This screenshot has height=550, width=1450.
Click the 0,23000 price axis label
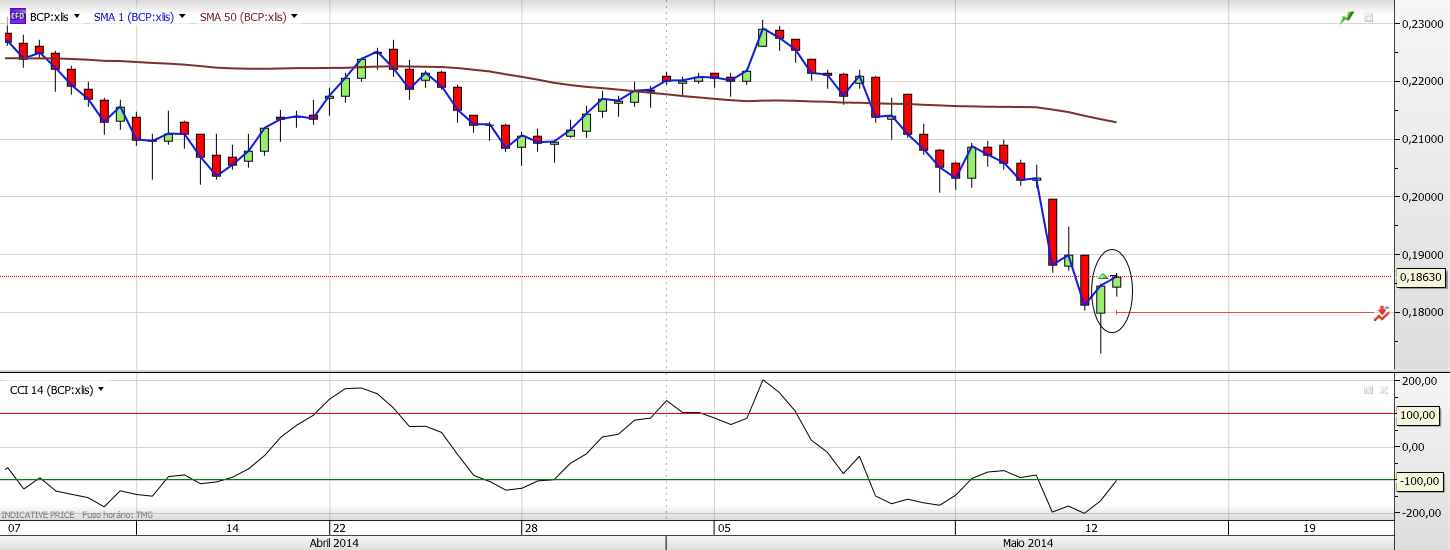[x=1421, y=24]
